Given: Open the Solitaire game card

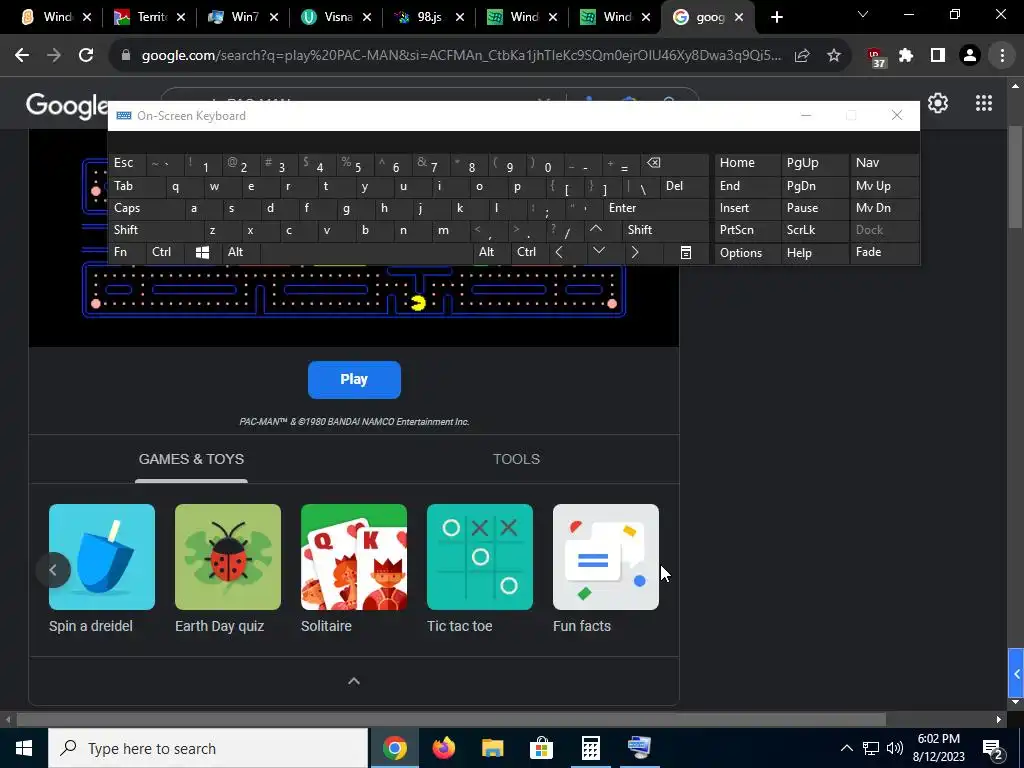Looking at the screenshot, I should [353, 569].
